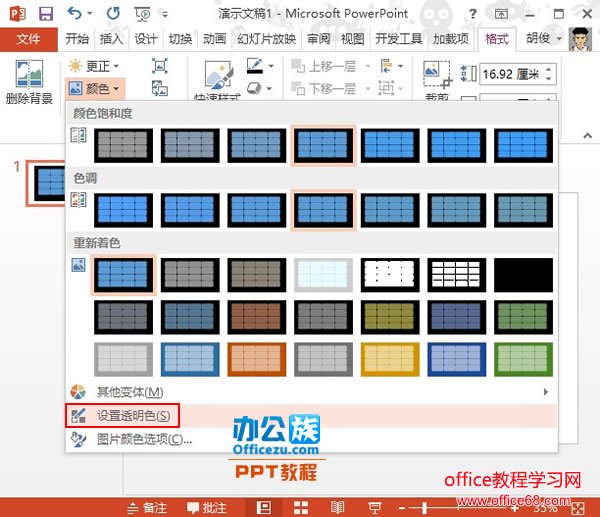Image resolution: width=600 pixels, height=517 pixels.
Task: Choose the gray first saturation swatch
Action: tap(123, 145)
